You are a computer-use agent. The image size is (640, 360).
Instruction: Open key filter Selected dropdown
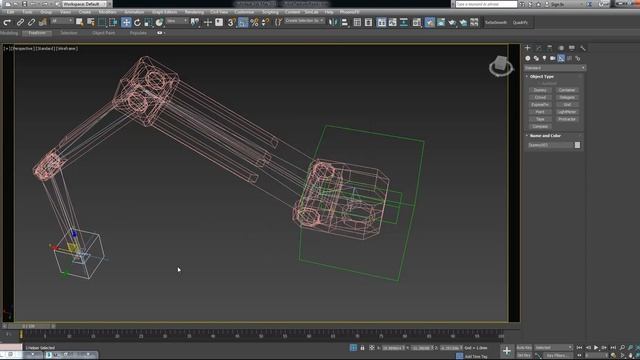point(553,348)
